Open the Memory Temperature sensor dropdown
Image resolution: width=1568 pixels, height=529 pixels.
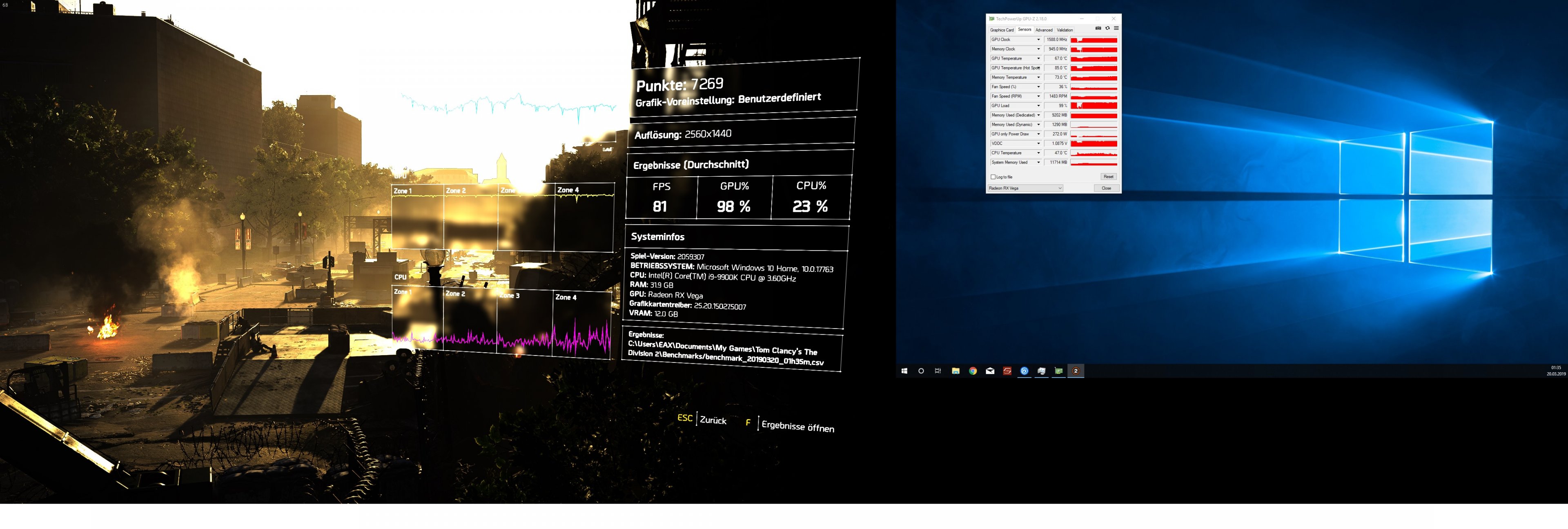(1038, 77)
